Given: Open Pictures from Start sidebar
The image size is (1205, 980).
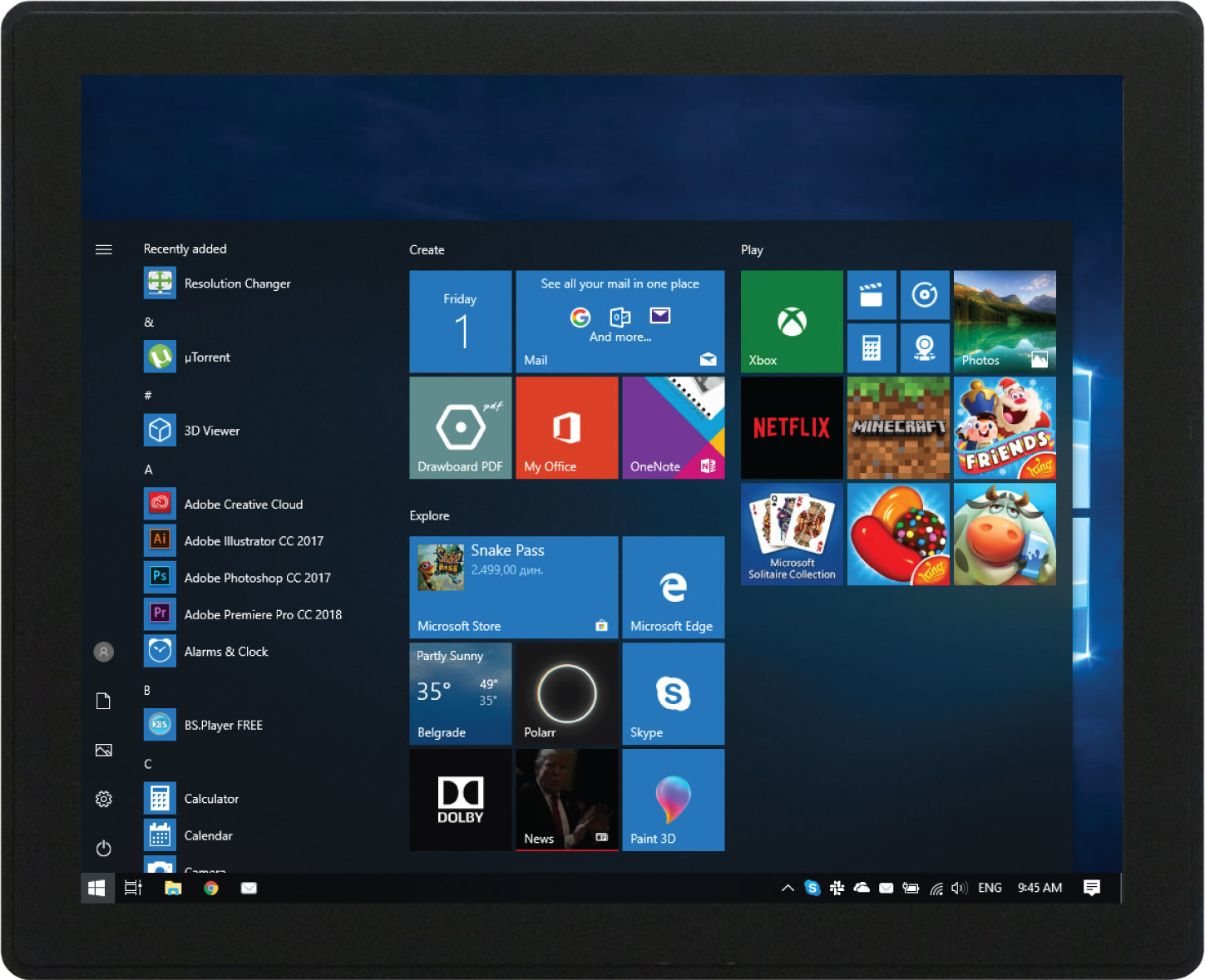Looking at the screenshot, I should coord(104,750).
